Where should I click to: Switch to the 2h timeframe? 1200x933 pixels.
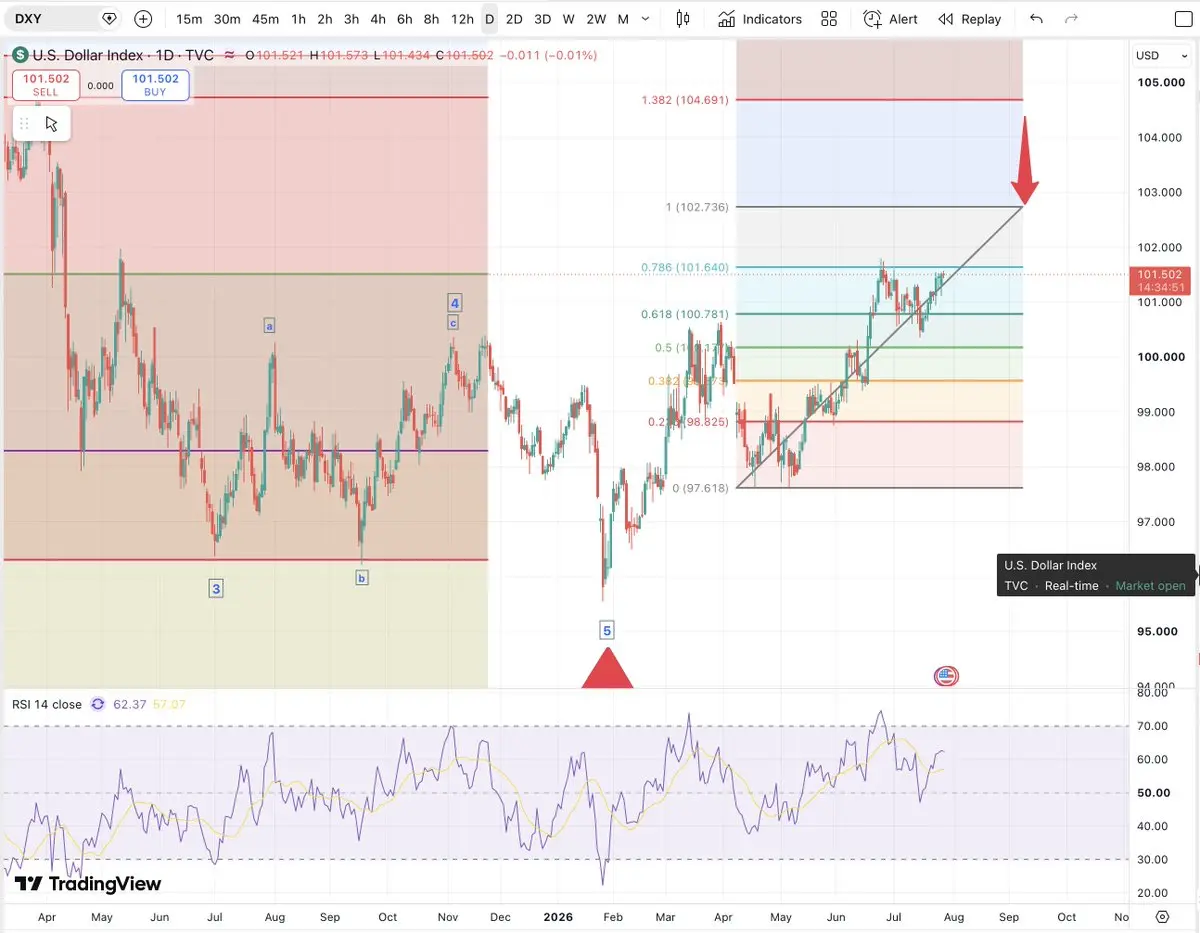[x=325, y=19]
